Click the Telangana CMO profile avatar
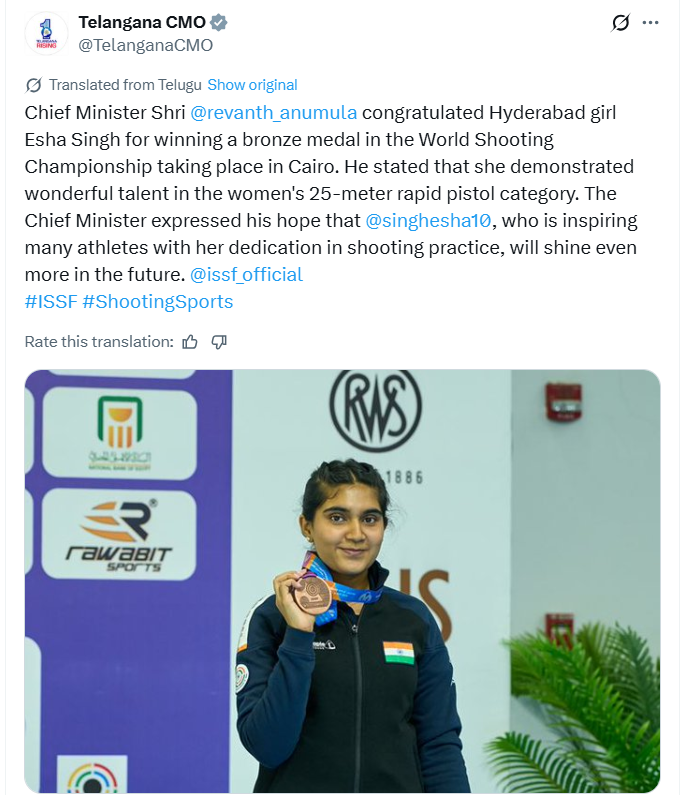 [x=46, y=33]
